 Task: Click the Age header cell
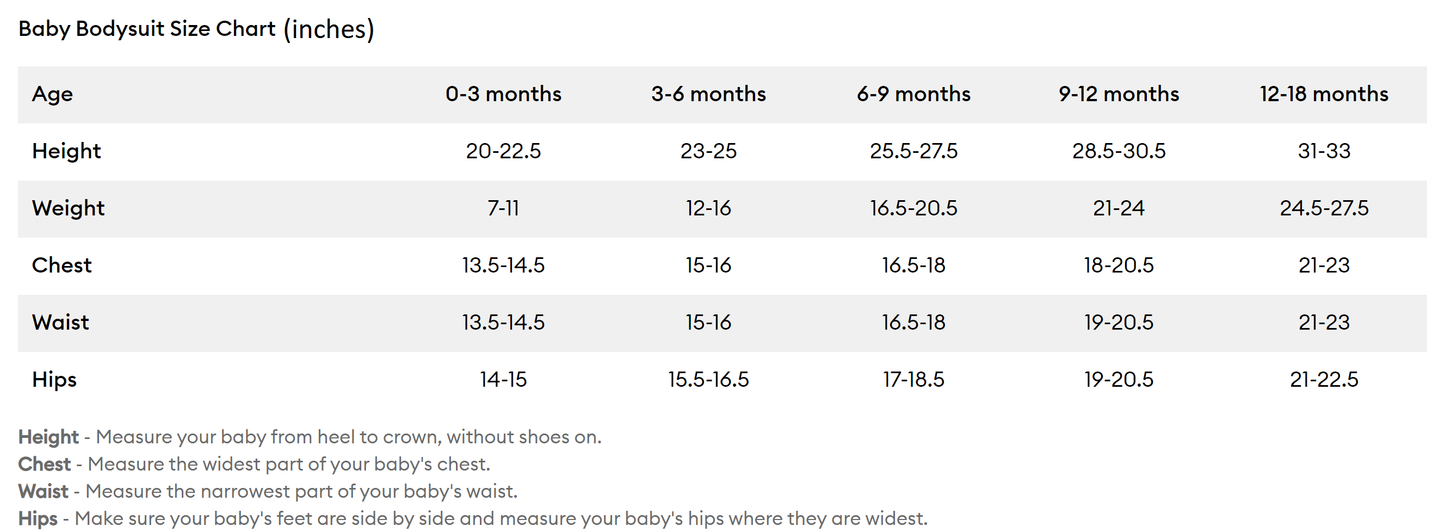(52, 94)
